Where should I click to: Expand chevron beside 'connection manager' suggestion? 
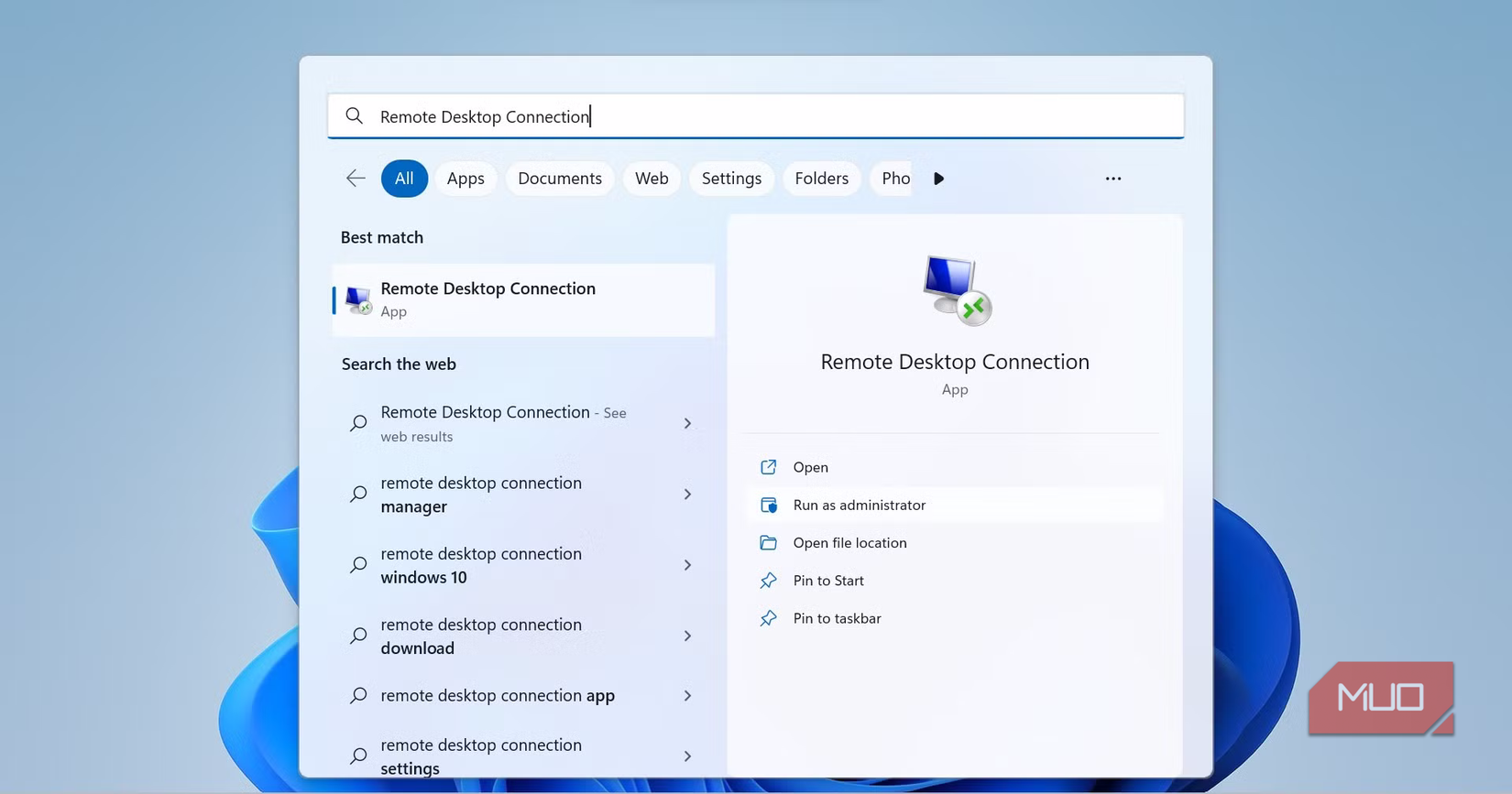pyautogui.click(x=687, y=495)
